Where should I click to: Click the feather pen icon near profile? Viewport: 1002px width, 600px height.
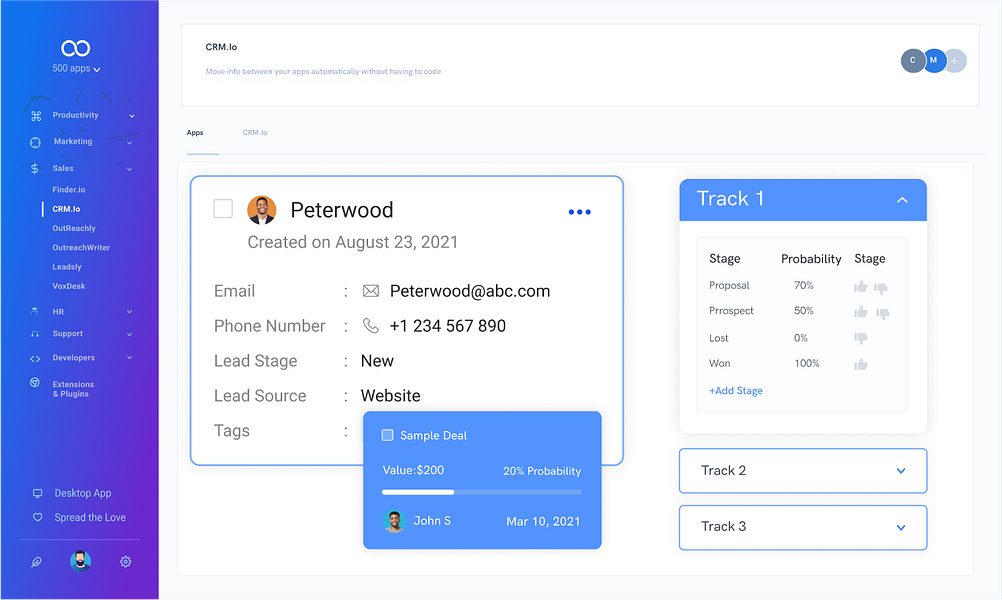pos(36,561)
